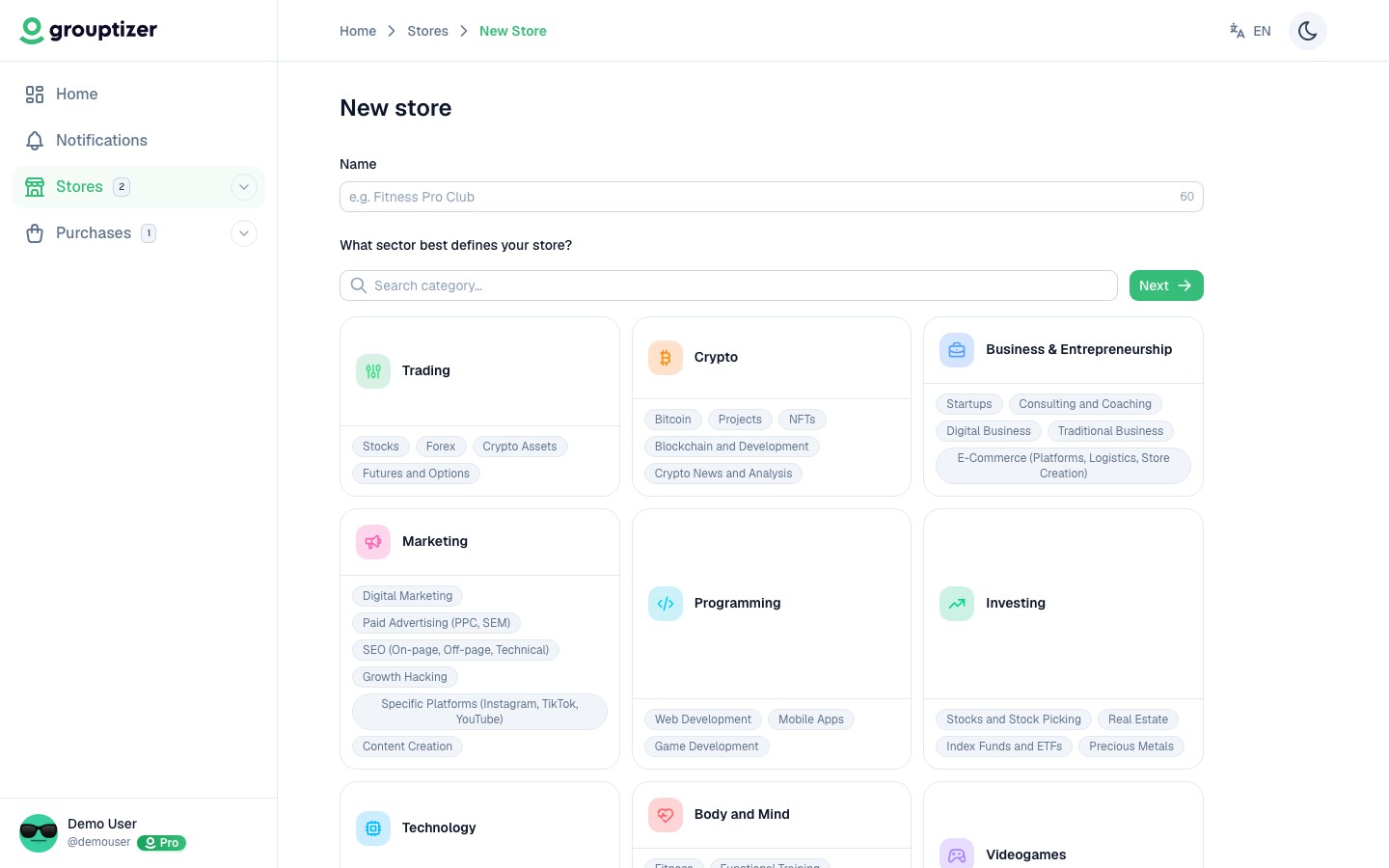The image size is (1389, 868).
Task: Open the EN language selector
Action: tap(1250, 31)
